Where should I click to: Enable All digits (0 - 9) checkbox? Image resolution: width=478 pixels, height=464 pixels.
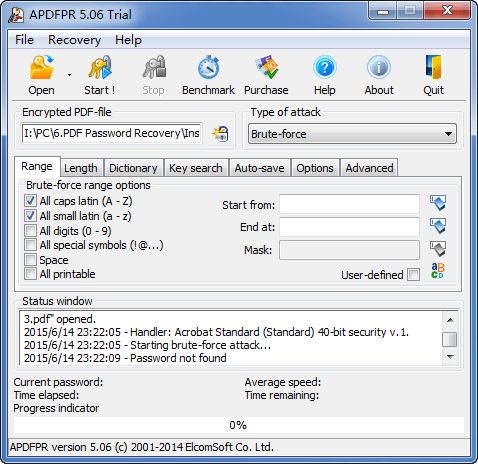pyautogui.click(x=30, y=231)
